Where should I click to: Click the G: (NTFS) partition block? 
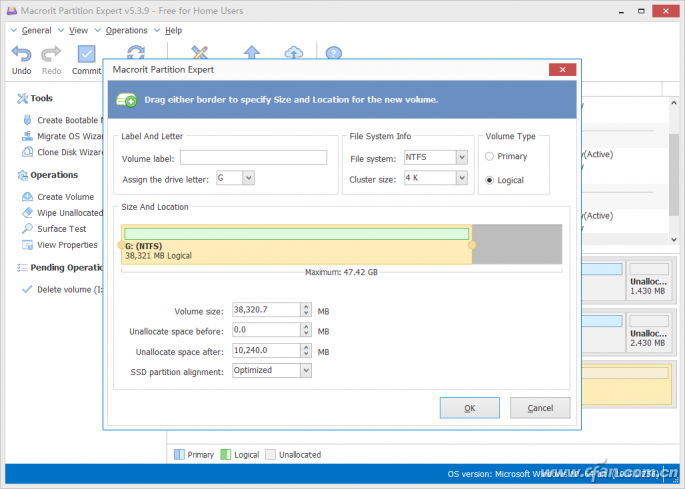coord(297,245)
